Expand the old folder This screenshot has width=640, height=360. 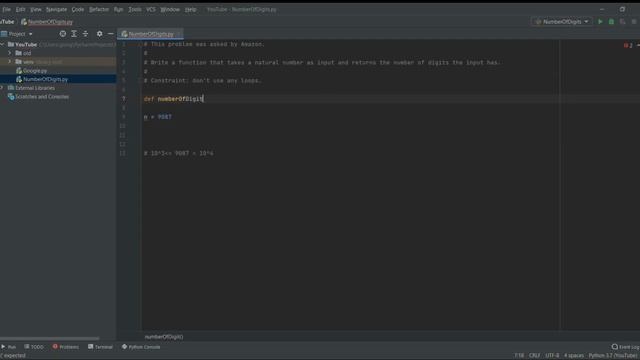pos(10,53)
